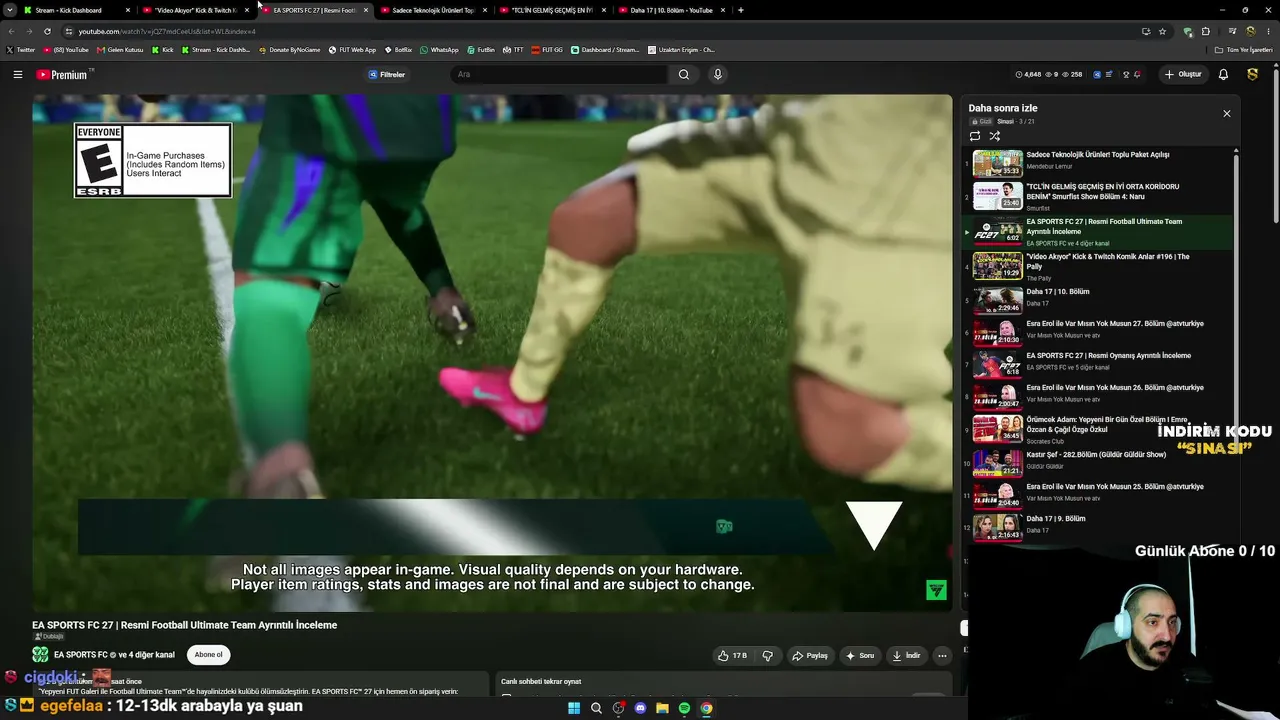1280x720 pixels.
Task: Toggle playlist loop
Action: click(975, 136)
